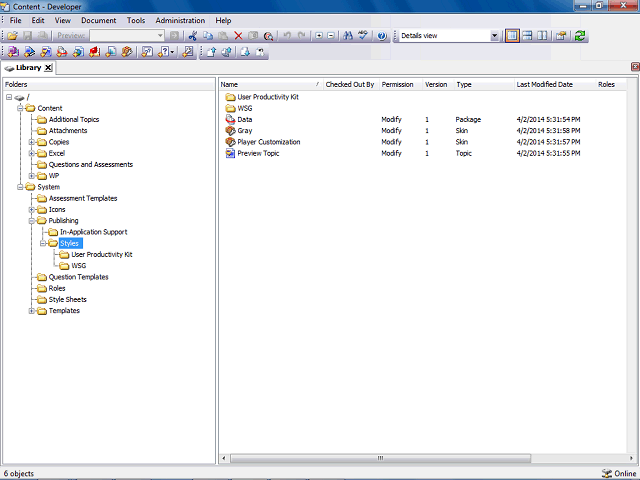Open the View menu
The width and height of the screenshot is (640, 480).
point(62,20)
